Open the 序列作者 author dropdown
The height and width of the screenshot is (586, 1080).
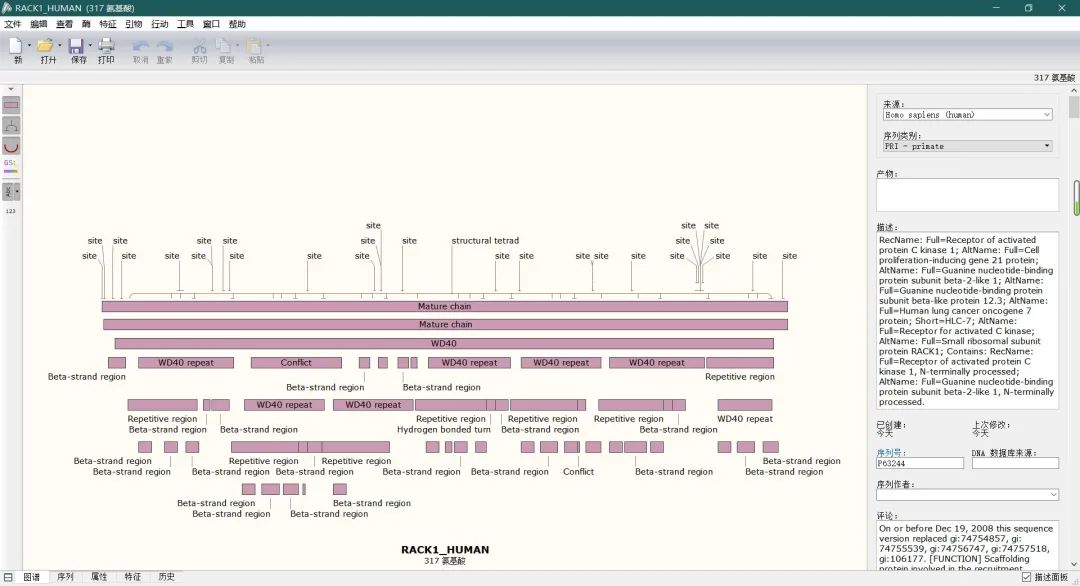pos(1050,494)
